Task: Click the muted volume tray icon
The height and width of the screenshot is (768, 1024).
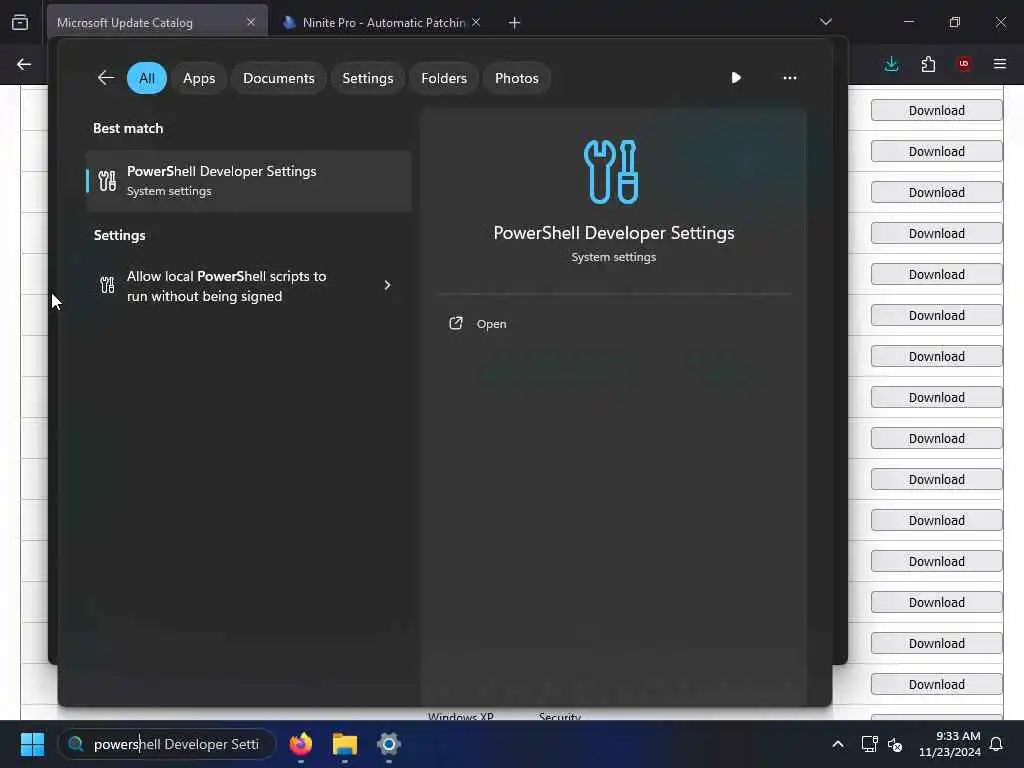Action: click(x=895, y=744)
